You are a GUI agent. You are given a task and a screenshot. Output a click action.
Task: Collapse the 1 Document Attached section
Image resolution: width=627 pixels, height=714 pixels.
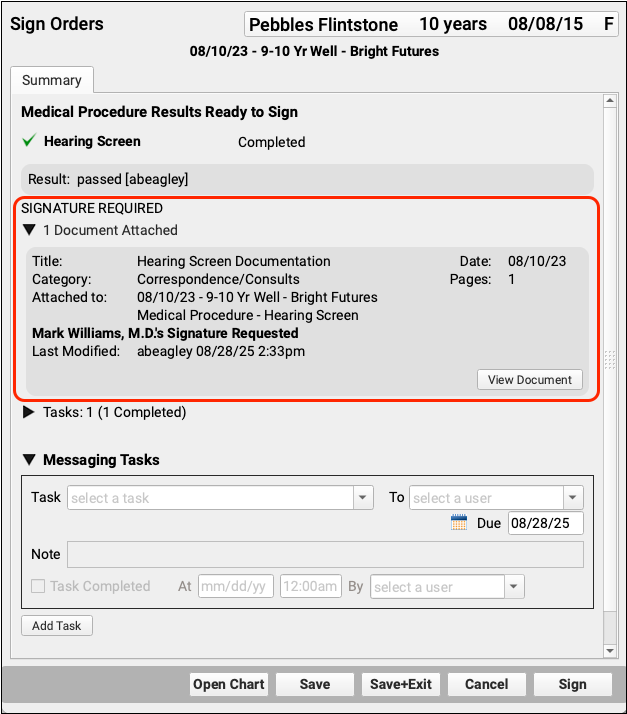coord(29,230)
